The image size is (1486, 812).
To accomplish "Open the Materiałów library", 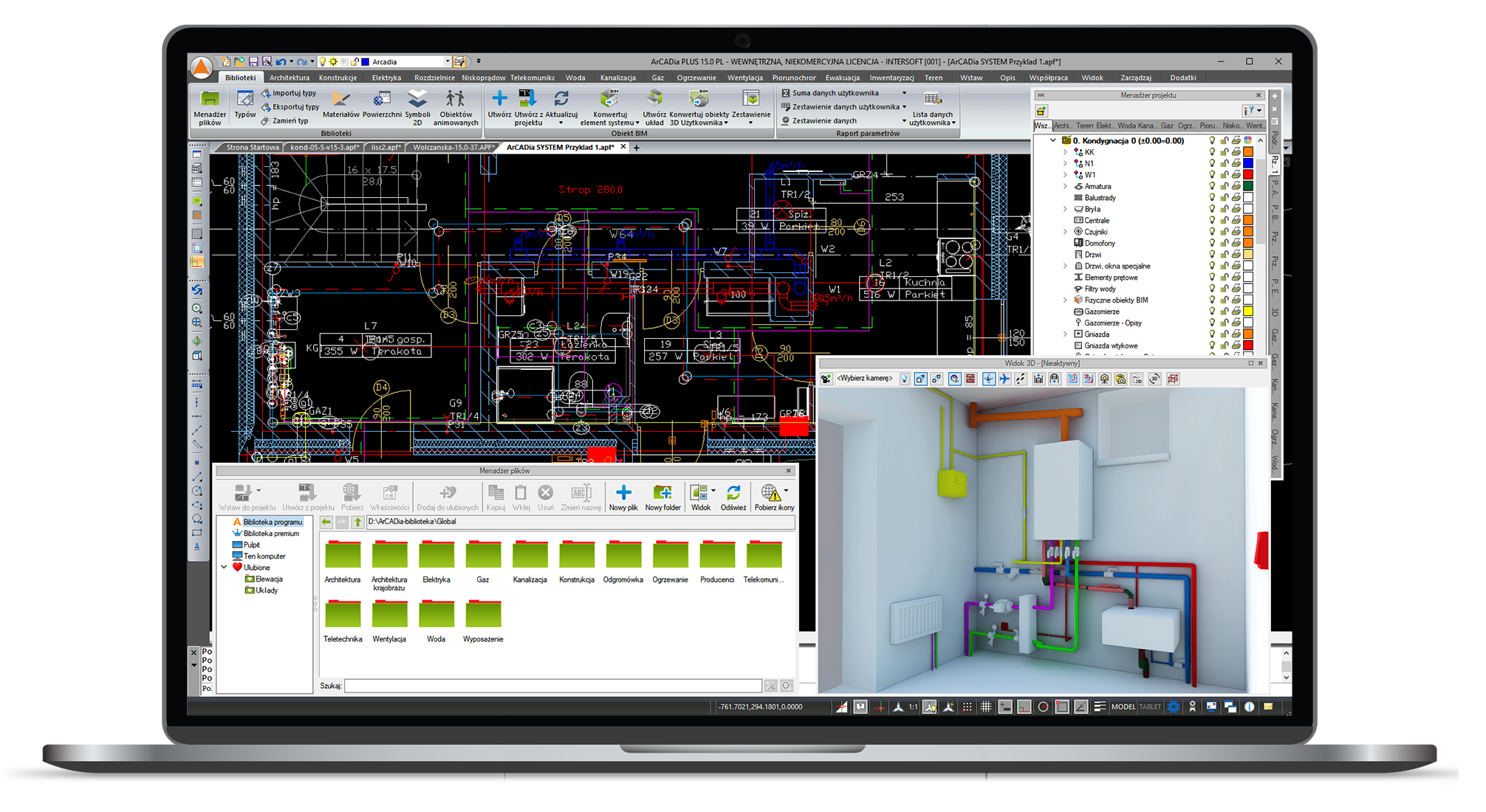I will click(x=340, y=104).
